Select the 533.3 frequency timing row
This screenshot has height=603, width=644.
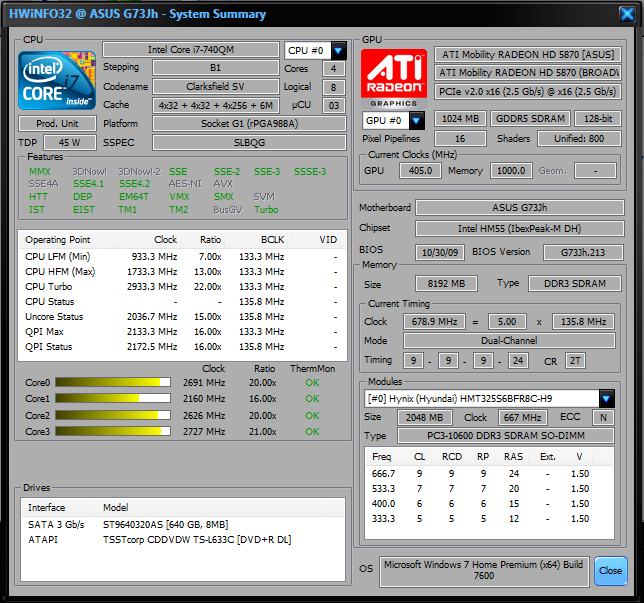(x=489, y=489)
